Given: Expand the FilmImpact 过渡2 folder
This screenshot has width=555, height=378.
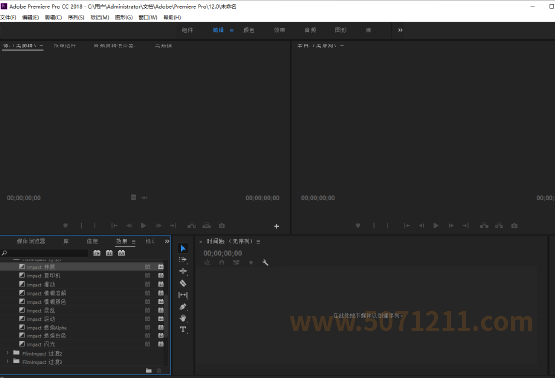Looking at the screenshot, I should pos(7,353).
